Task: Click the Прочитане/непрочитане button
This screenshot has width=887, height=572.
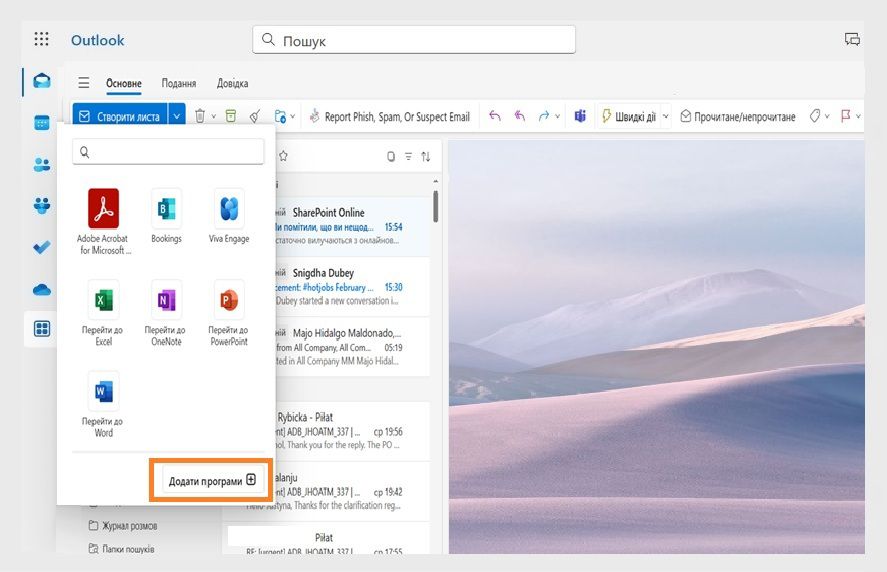Action: tap(738, 117)
